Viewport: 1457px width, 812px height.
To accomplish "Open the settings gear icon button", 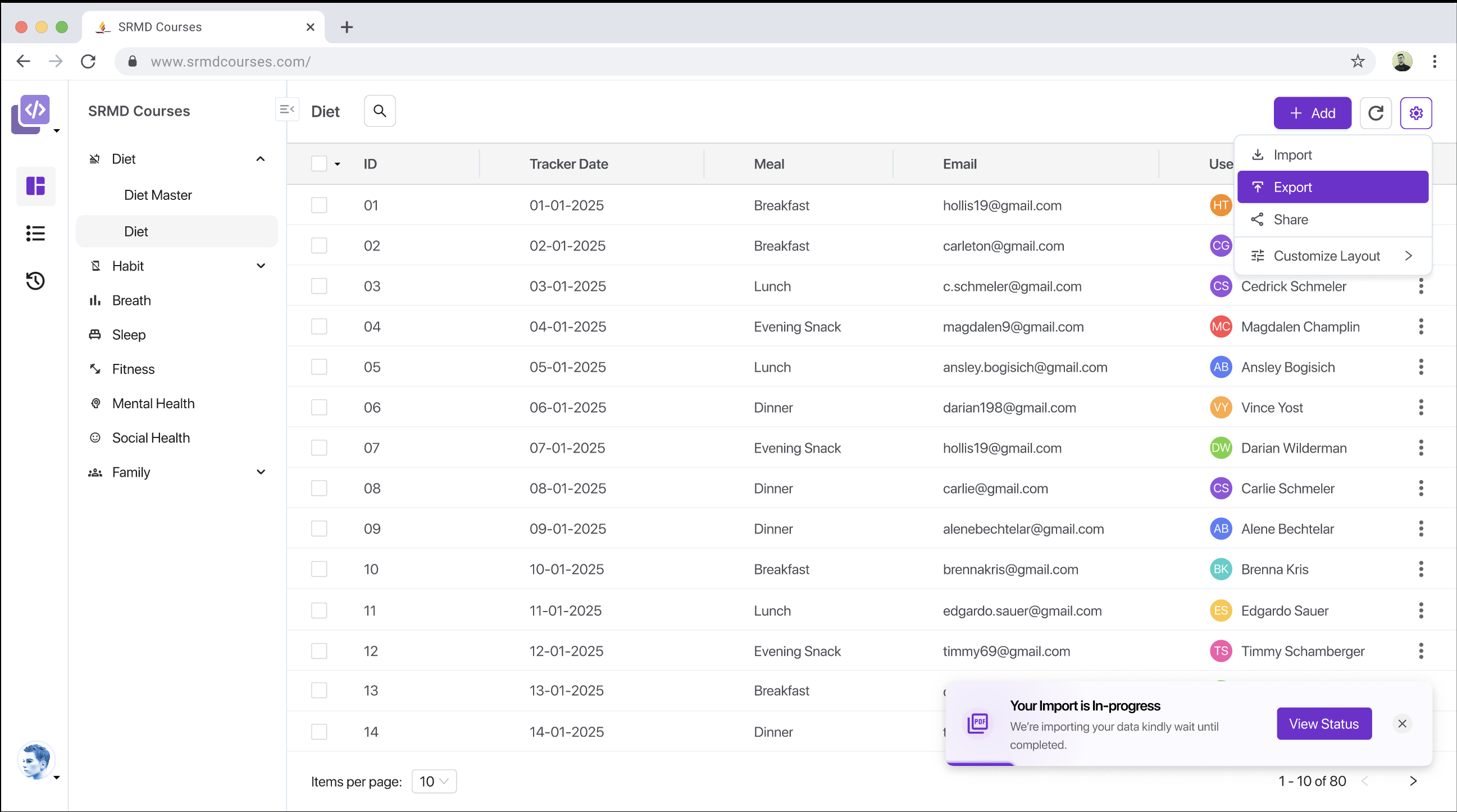I will pos(1415,113).
